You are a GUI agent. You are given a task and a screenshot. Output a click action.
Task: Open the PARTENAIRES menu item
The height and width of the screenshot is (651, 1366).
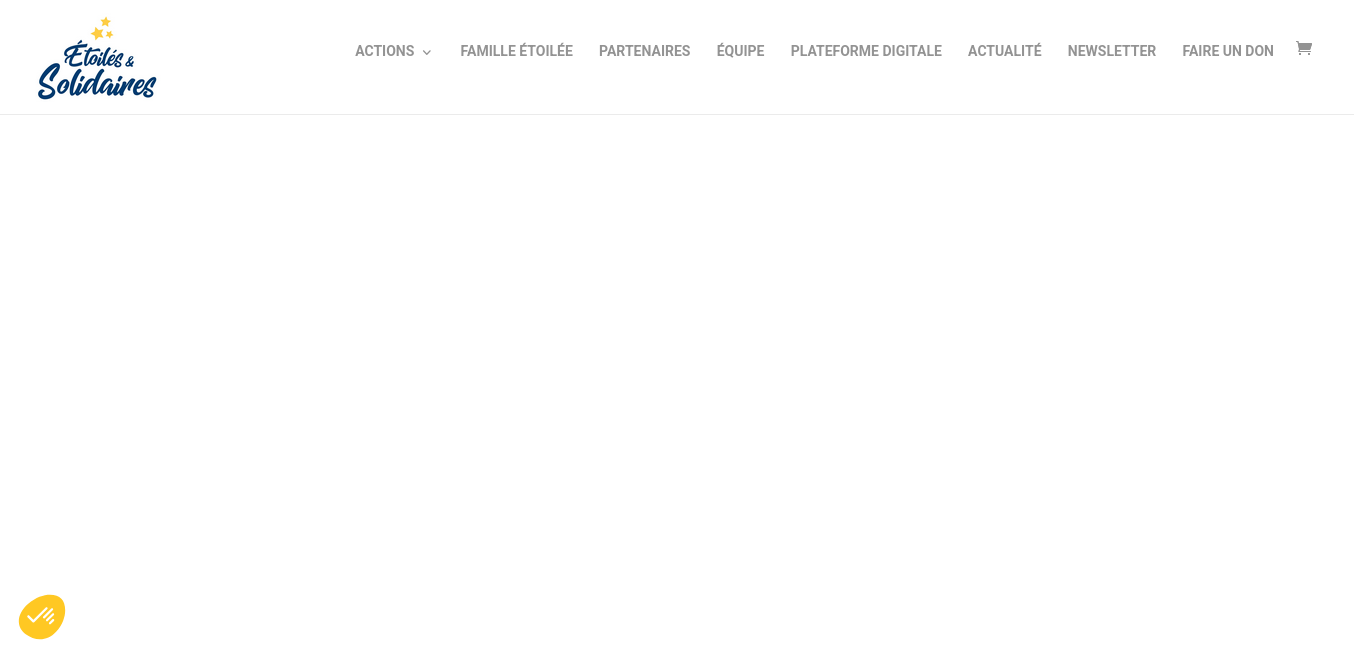point(644,51)
